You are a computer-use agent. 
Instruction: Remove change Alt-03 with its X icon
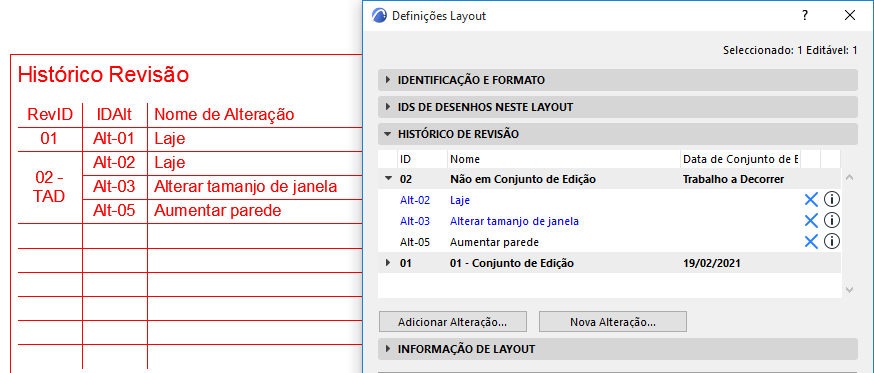click(x=810, y=221)
